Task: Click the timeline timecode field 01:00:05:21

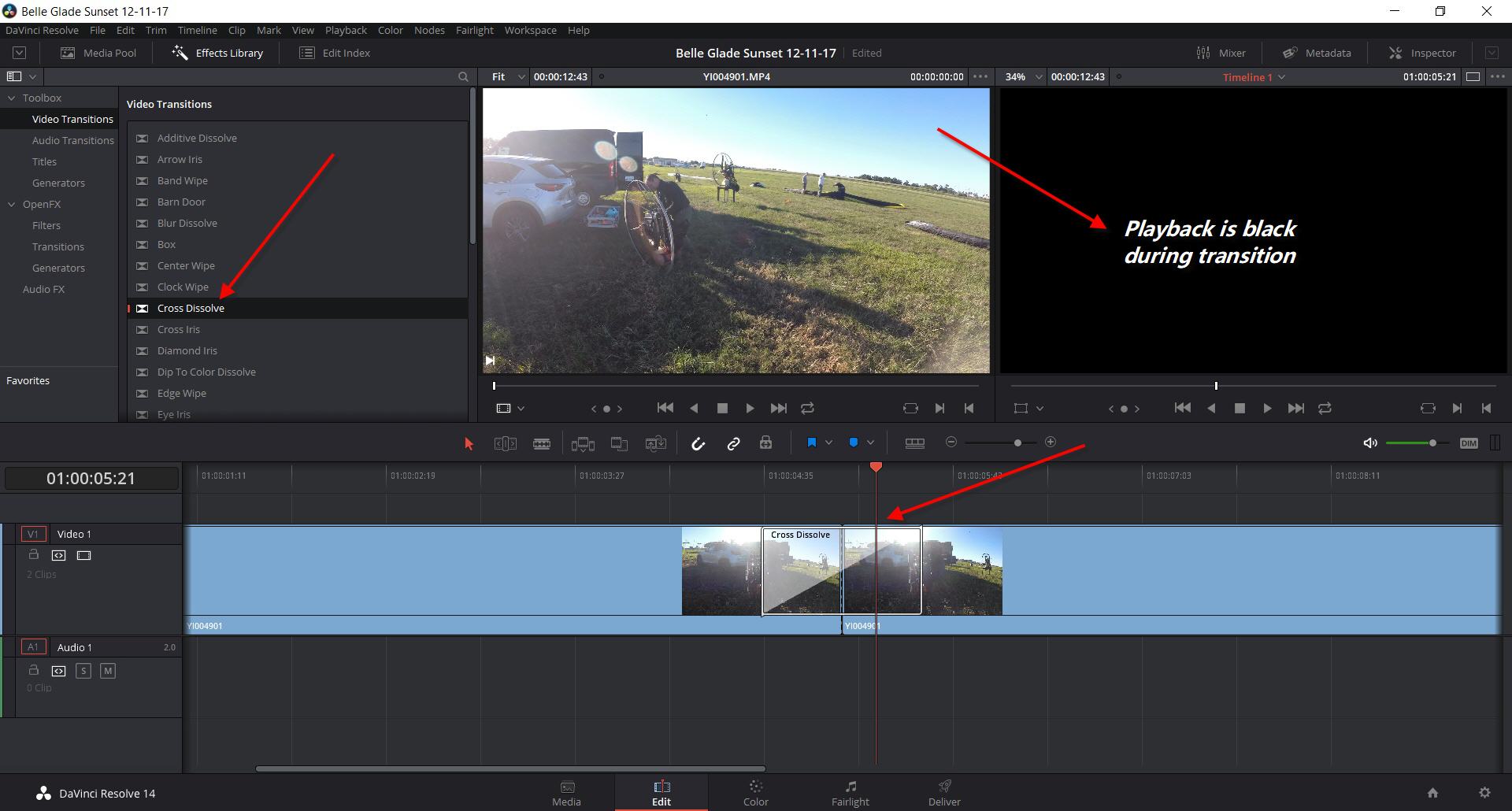Action: click(91, 478)
